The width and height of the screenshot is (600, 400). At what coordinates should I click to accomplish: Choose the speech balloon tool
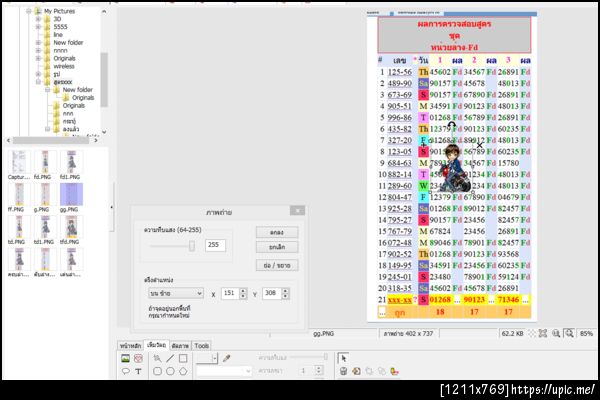(x=125, y=371)
